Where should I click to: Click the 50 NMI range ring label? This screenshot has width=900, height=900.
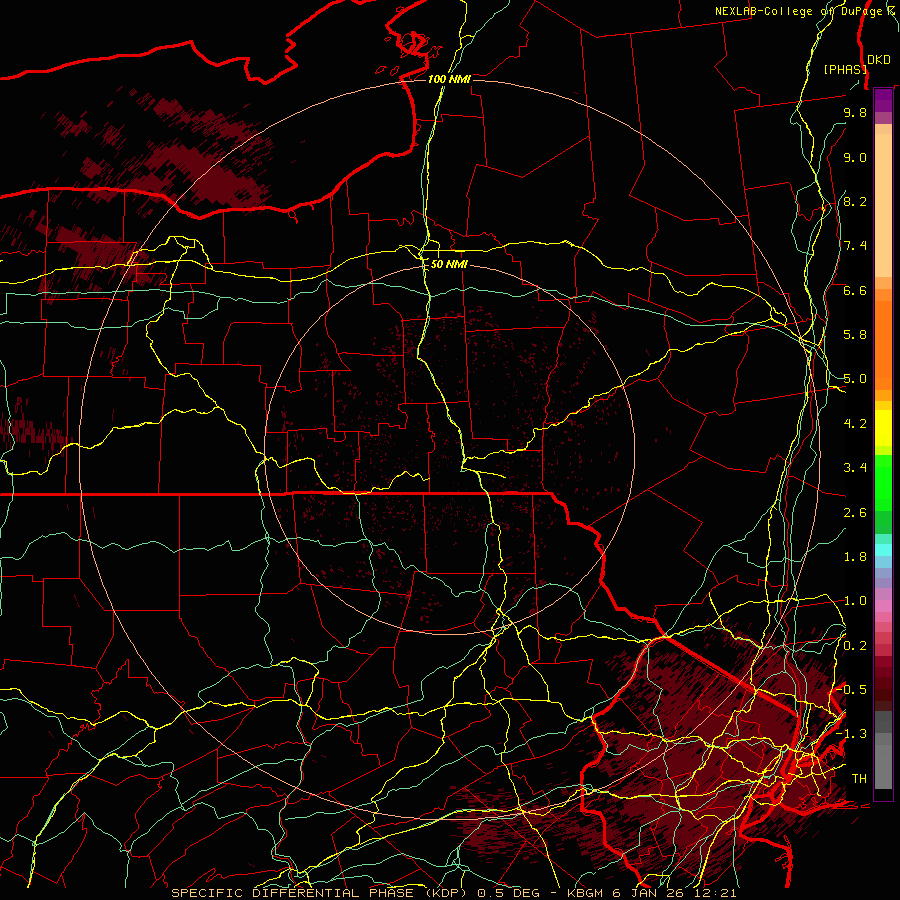(x=449, y=264)
